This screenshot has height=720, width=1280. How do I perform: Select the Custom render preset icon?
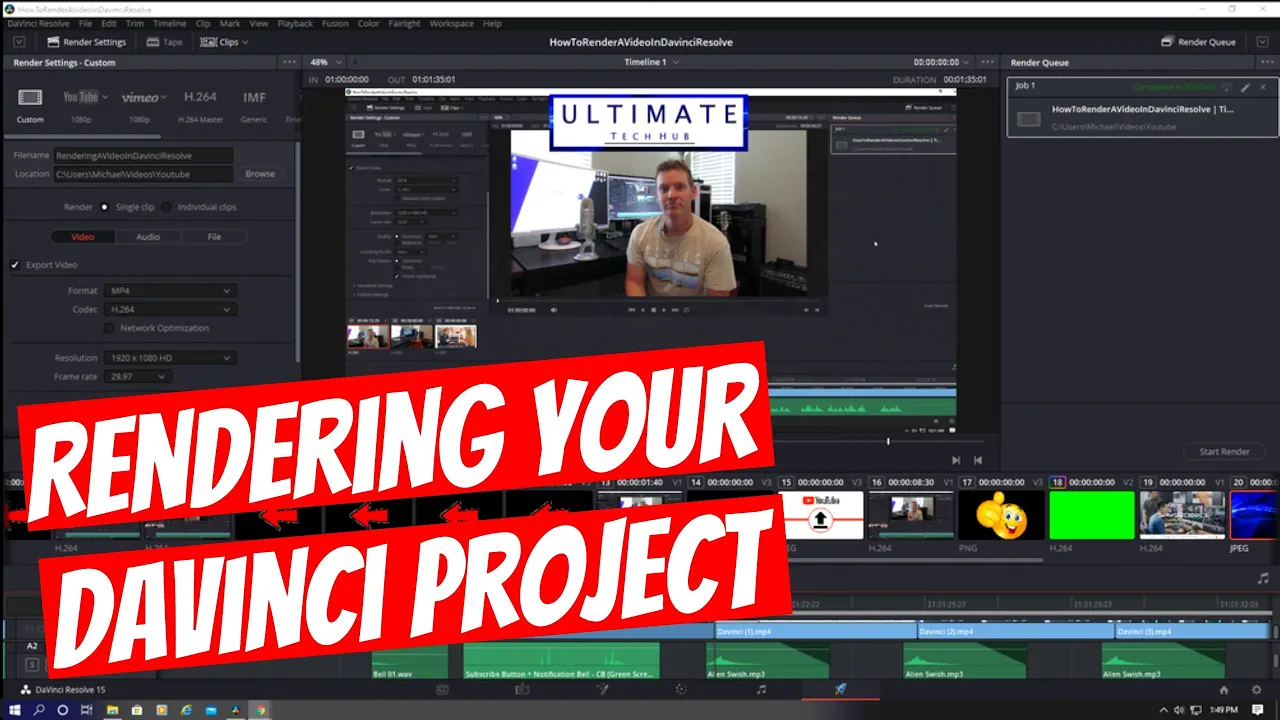pyautogui.click(x=30, y=97)
